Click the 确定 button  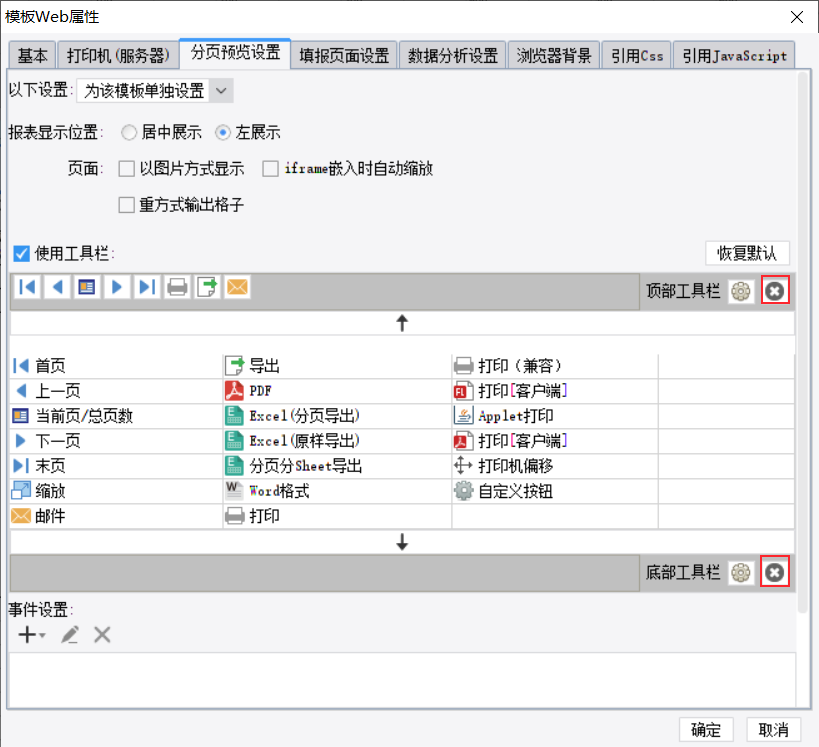[x=706, y=729]
